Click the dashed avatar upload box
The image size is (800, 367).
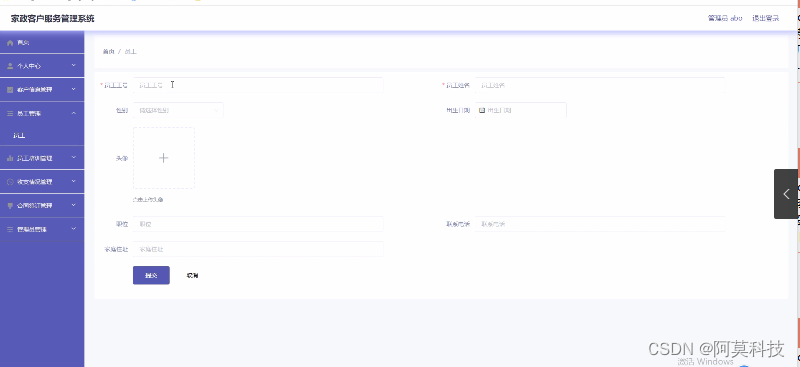click(164, 158)
